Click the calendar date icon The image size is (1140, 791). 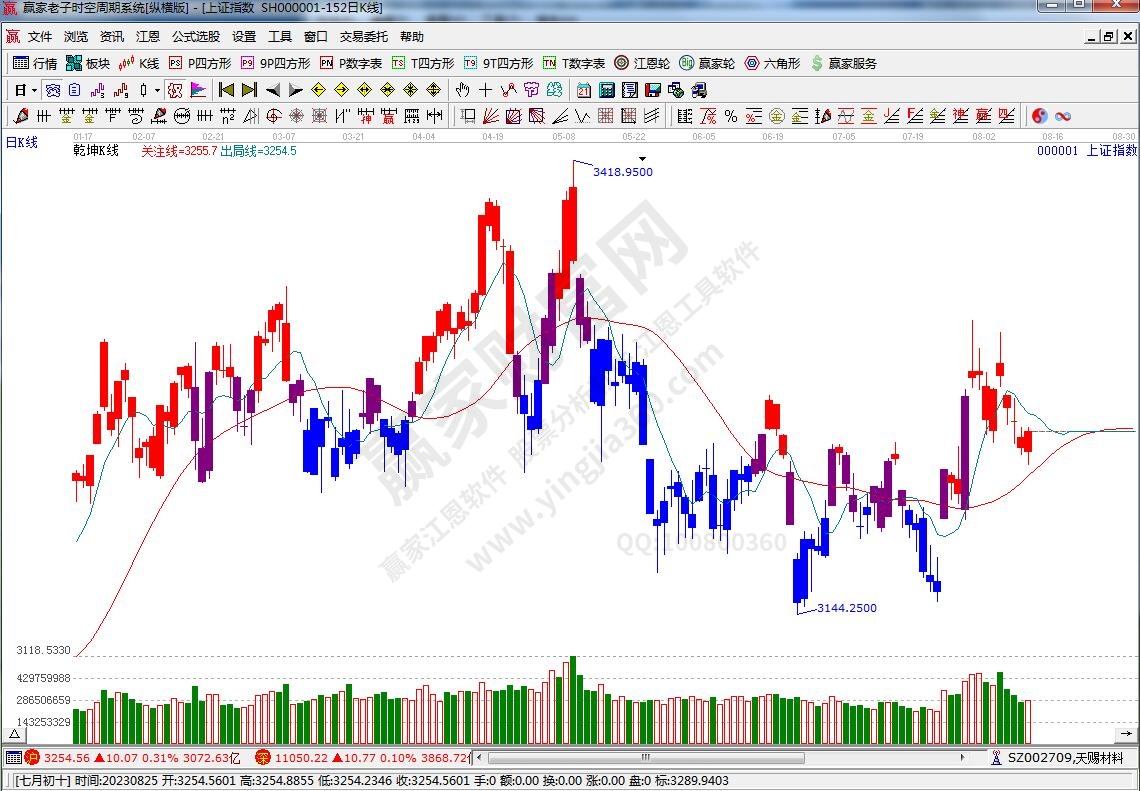pos(583,90)
